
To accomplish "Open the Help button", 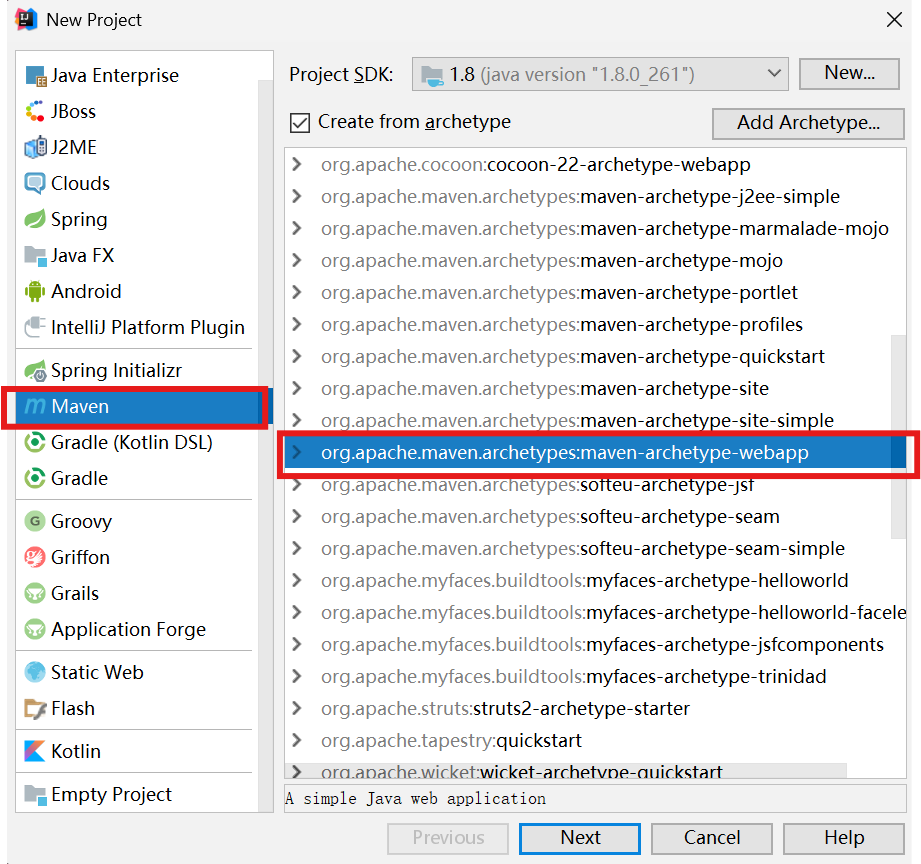I will point(843,838).
